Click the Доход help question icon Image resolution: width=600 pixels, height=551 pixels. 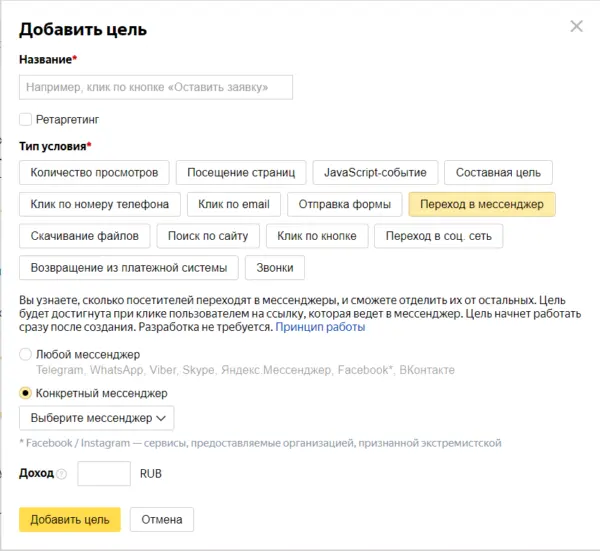click(62, 474)
